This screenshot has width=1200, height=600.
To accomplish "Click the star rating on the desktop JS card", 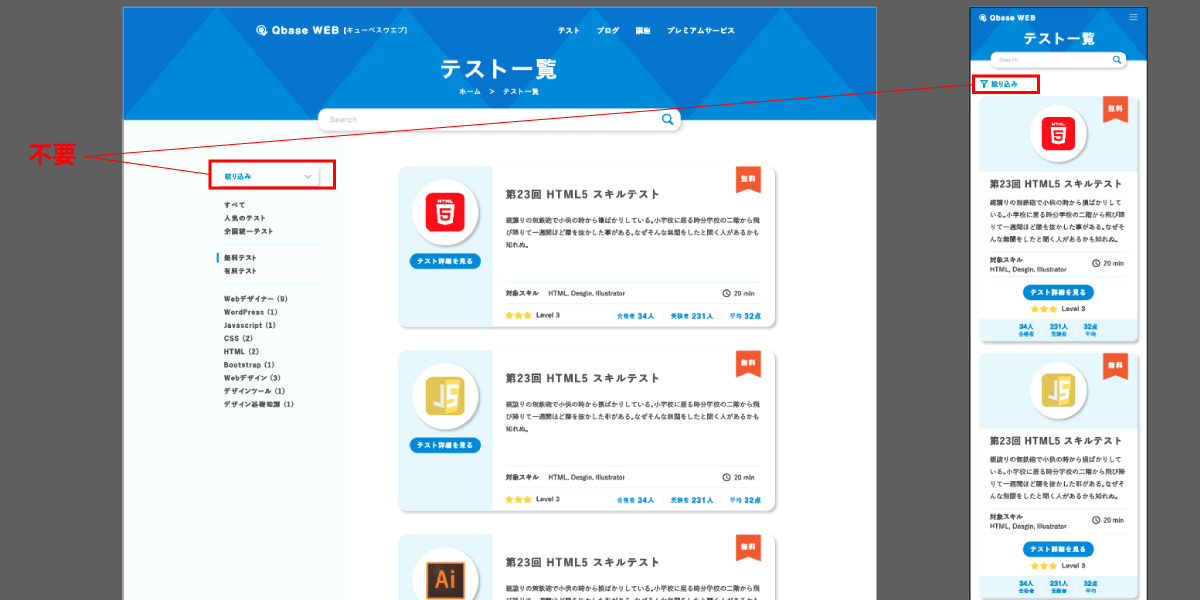I will [x=518, y=499].
